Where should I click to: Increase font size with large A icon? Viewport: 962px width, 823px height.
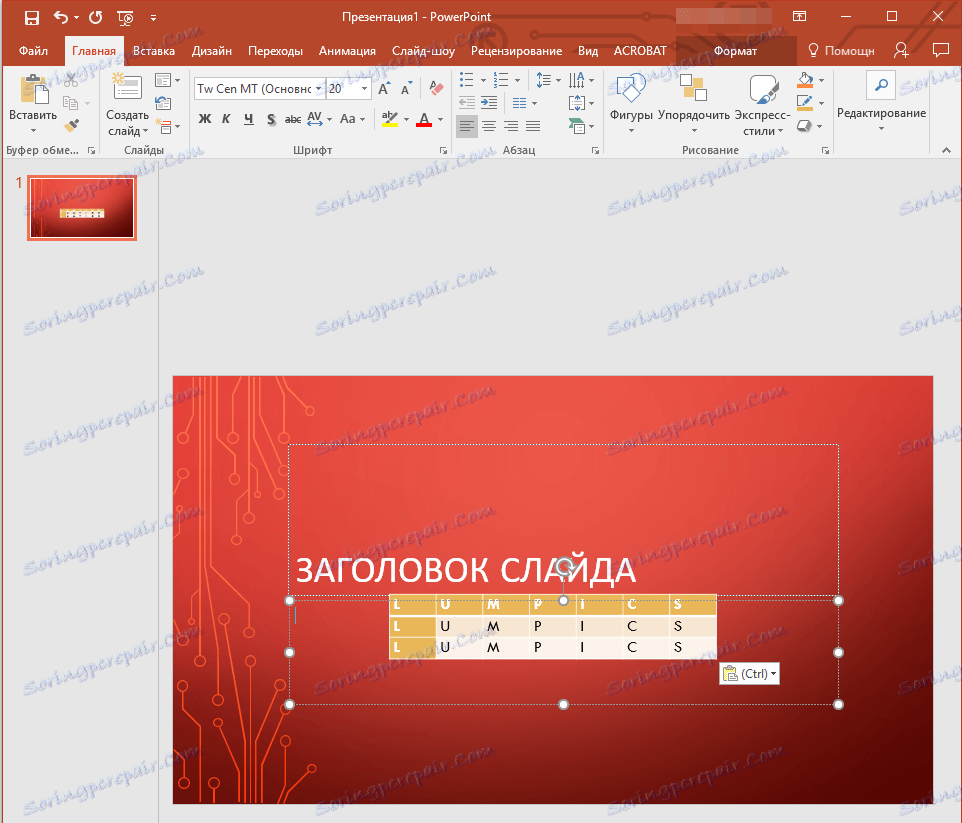pos(384,89)
